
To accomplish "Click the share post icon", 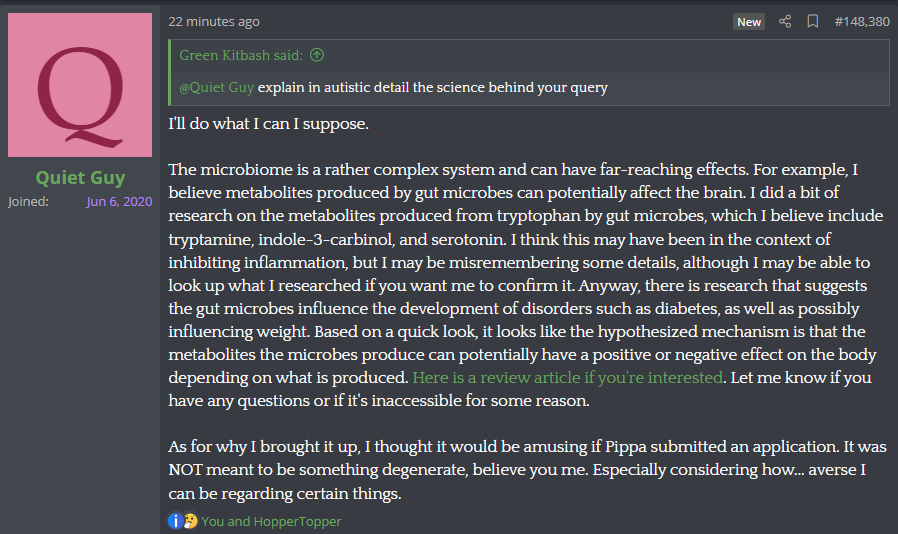I will 785,22.
